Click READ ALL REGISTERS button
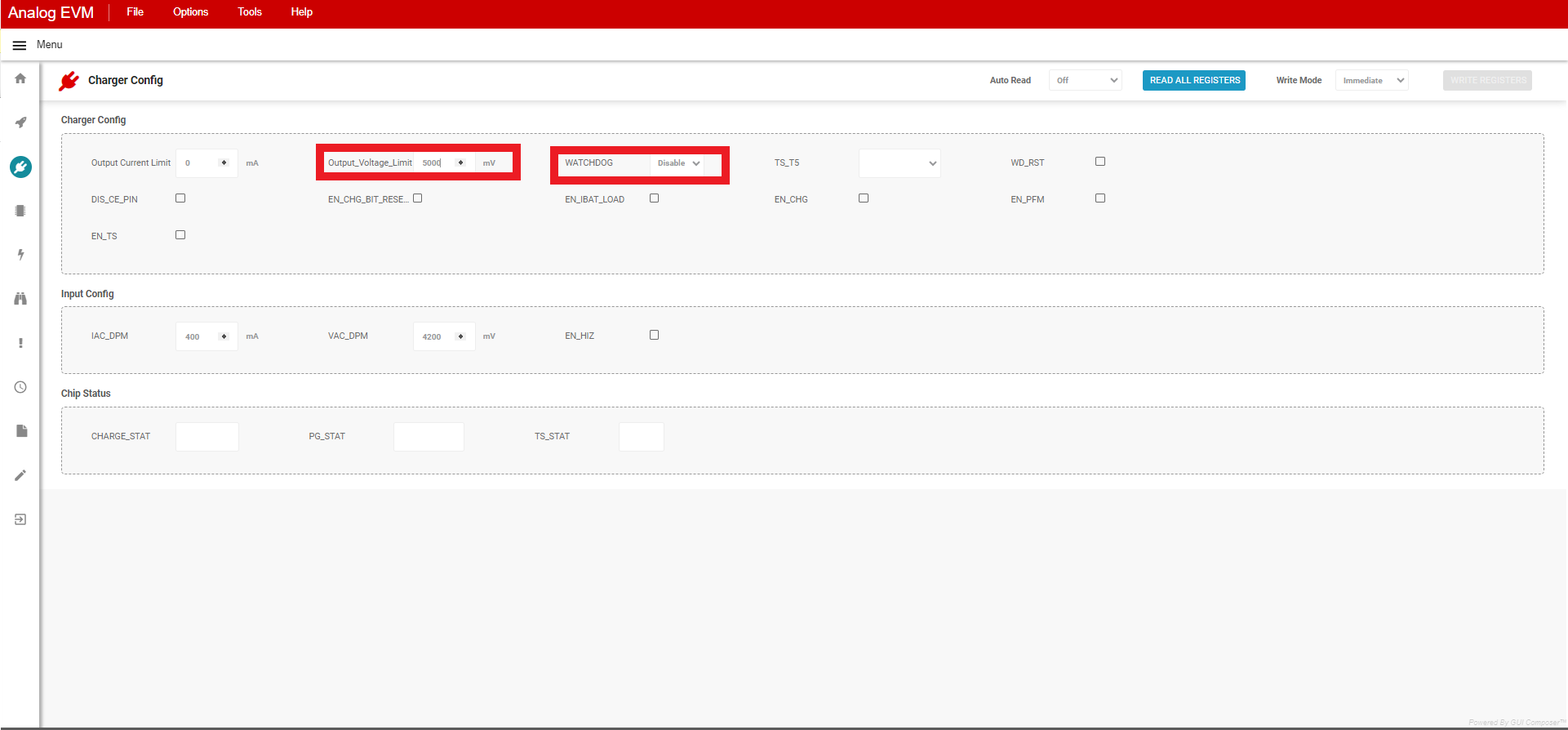The width and height of the screenshot is (1568, 730). pos(1194,80)
